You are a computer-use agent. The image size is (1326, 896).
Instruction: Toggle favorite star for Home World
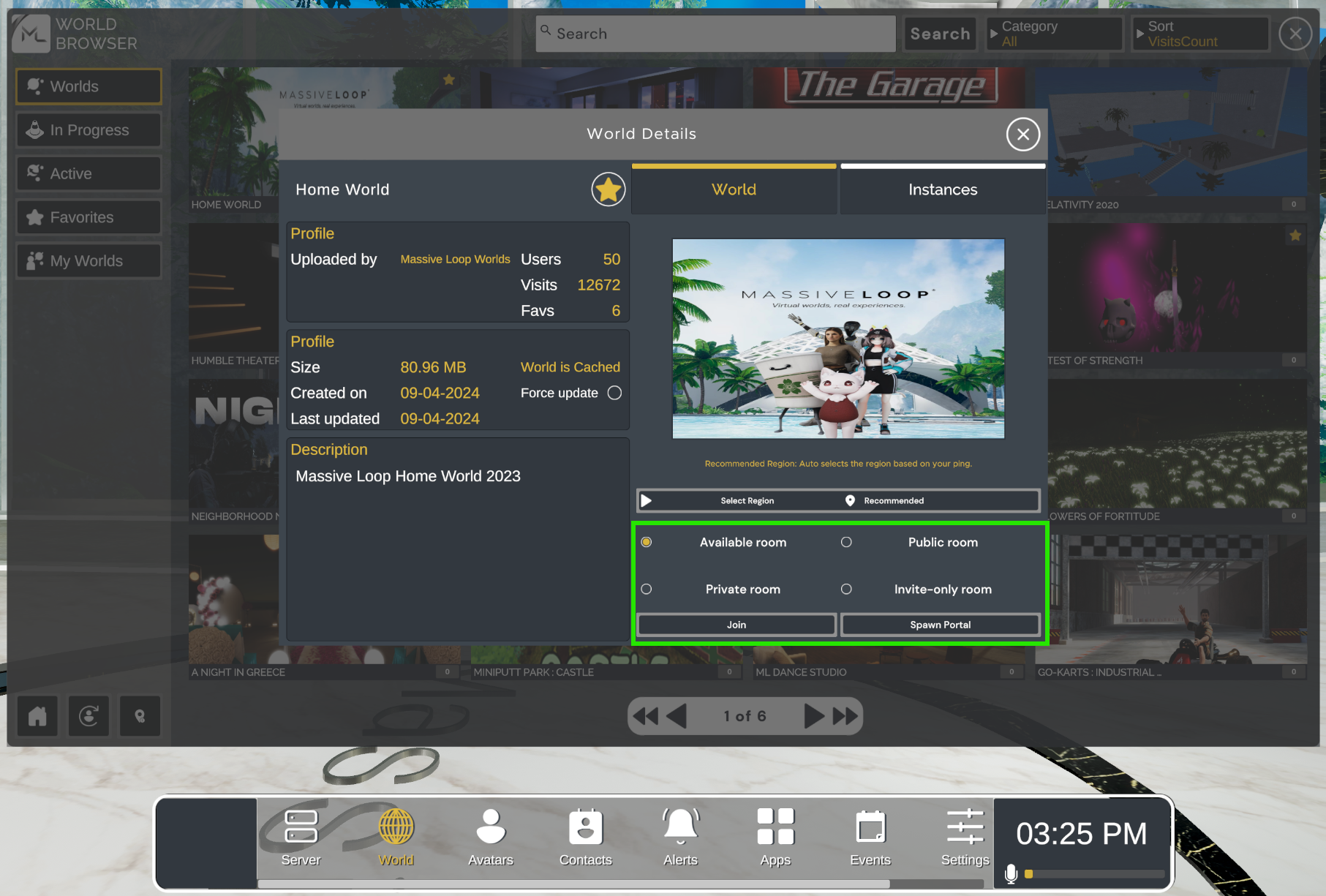coord(608,189)
